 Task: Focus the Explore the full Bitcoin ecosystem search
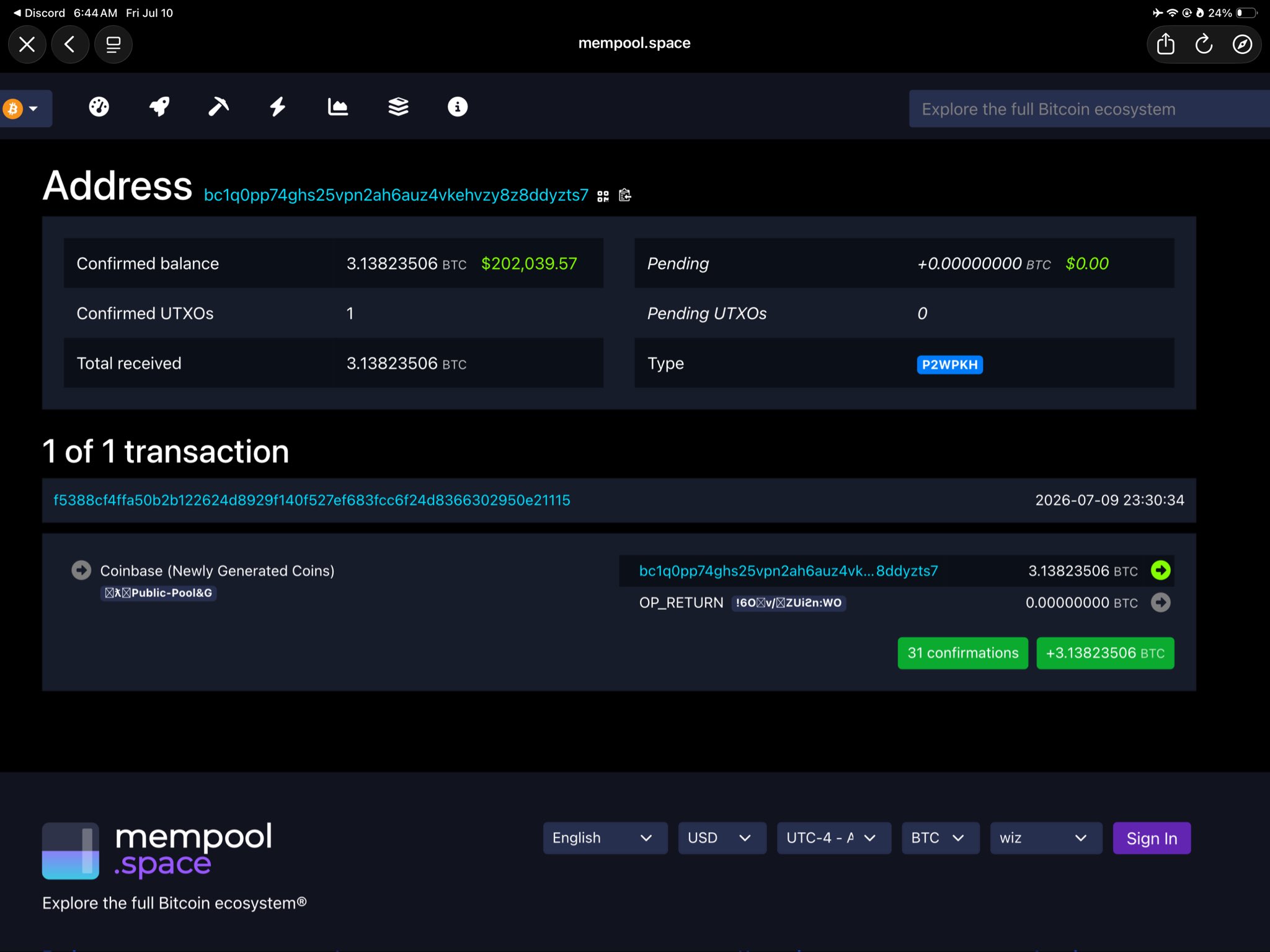1090,109
